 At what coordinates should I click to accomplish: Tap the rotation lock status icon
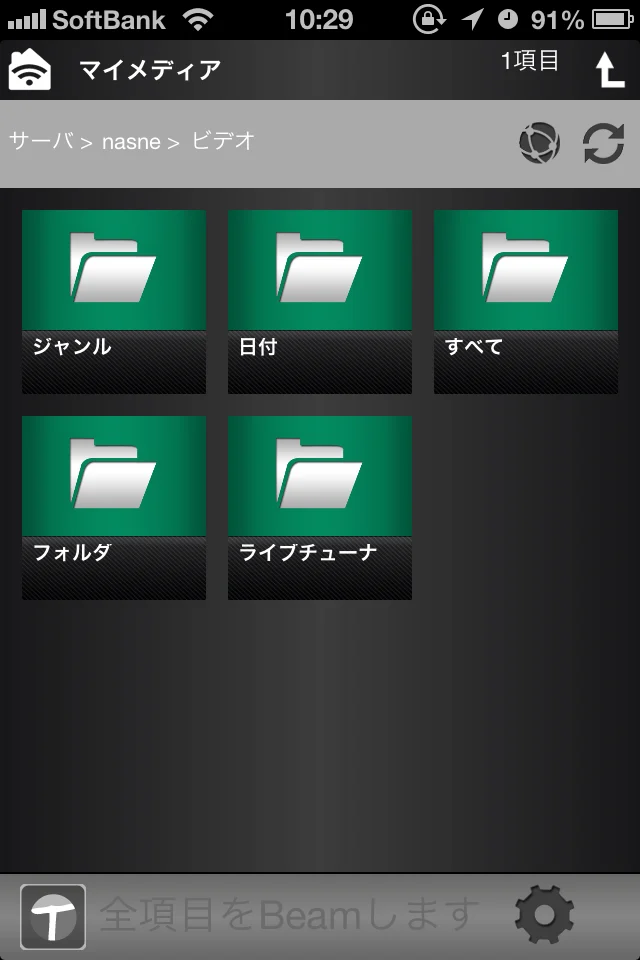(x=429, y=19)
